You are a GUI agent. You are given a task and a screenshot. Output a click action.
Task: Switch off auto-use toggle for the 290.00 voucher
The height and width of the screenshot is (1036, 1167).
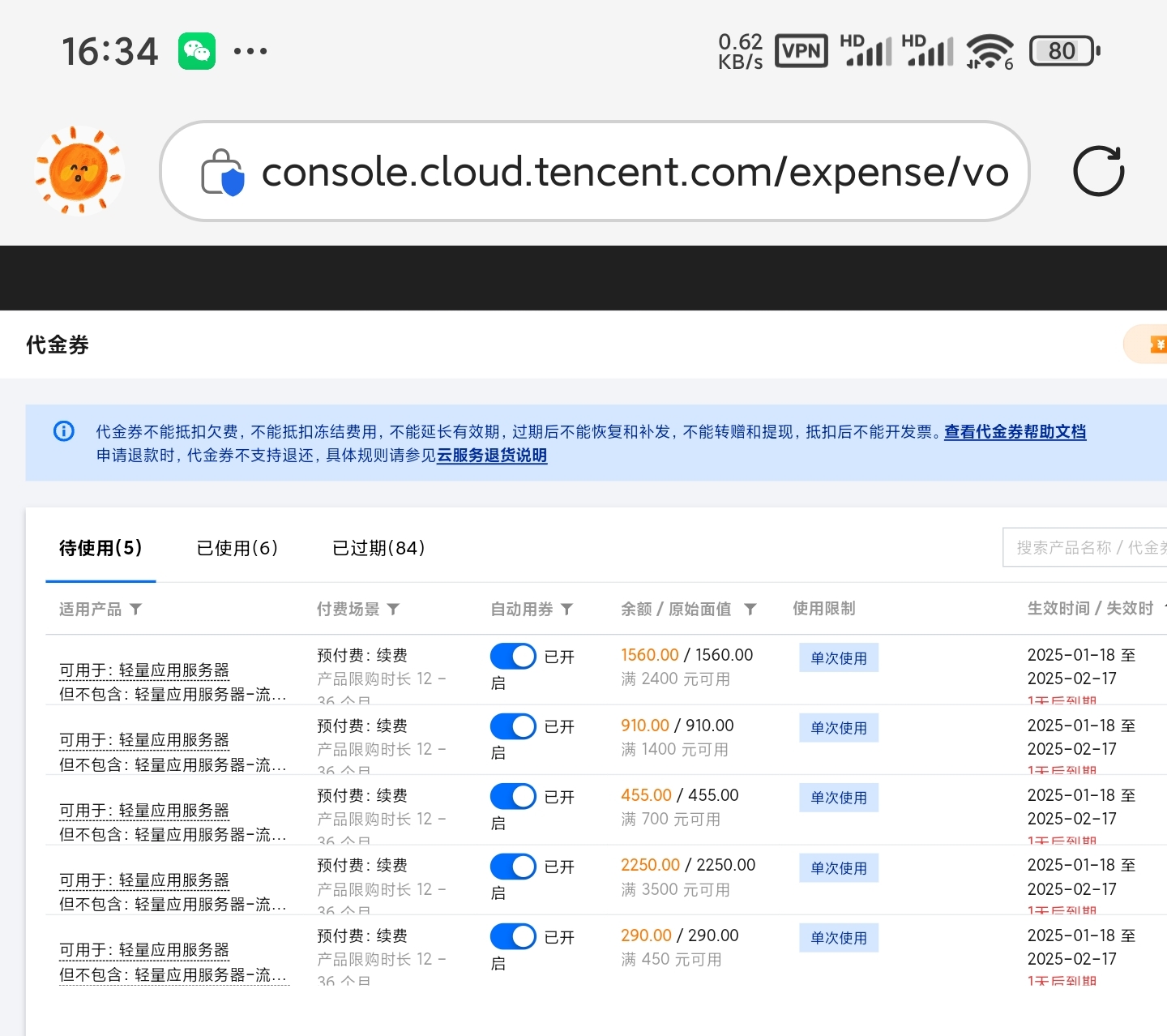click(513, 936)
